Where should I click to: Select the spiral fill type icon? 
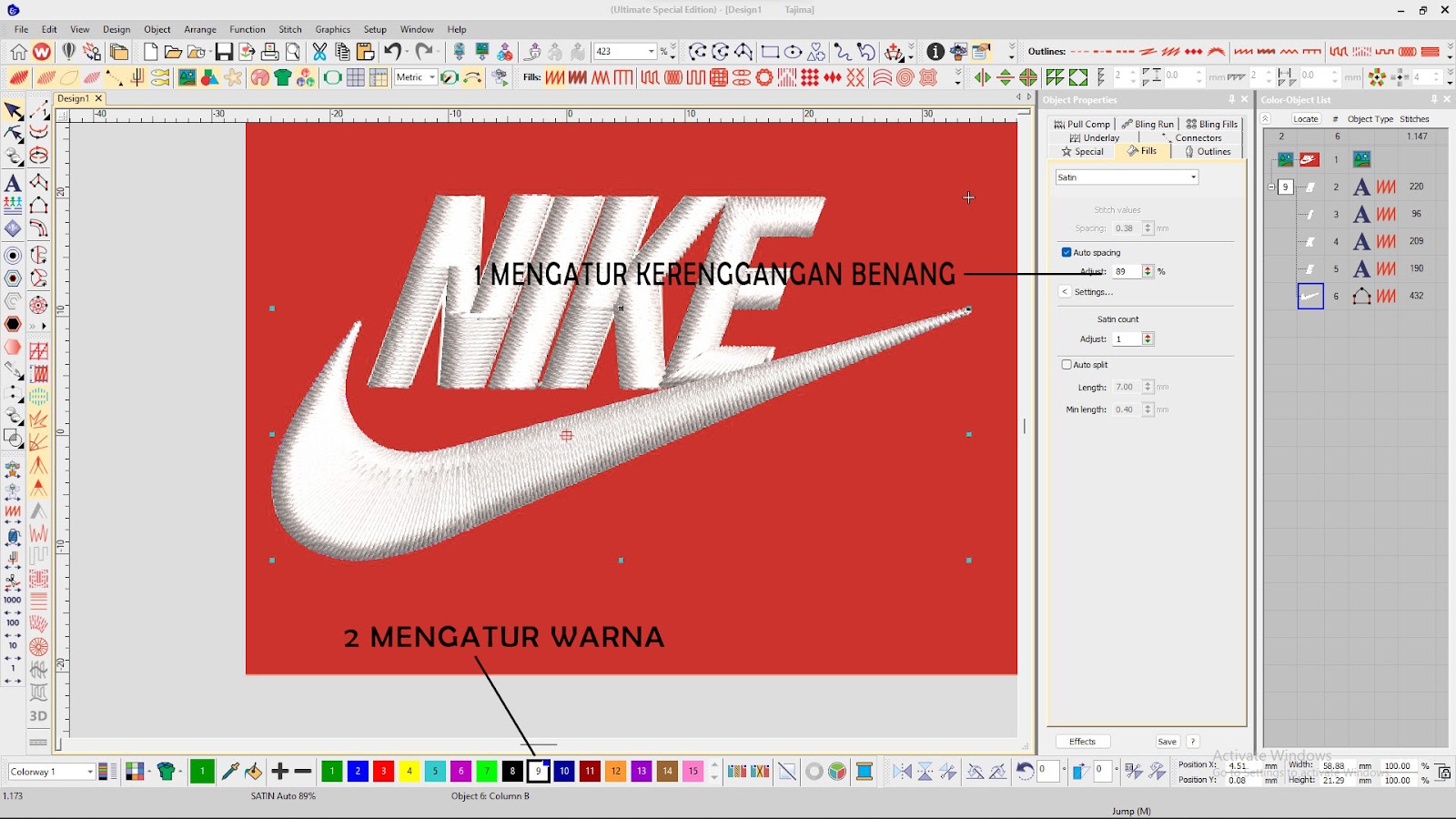coord(905,77)
